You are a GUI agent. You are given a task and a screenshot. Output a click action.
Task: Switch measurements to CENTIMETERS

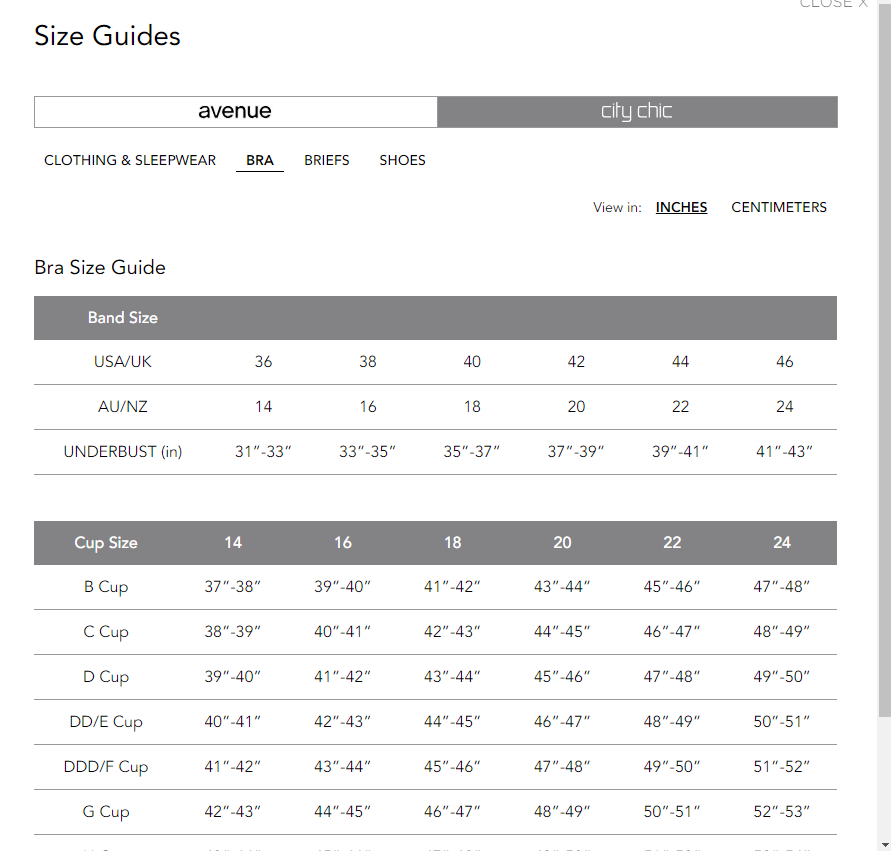[778, 207]
